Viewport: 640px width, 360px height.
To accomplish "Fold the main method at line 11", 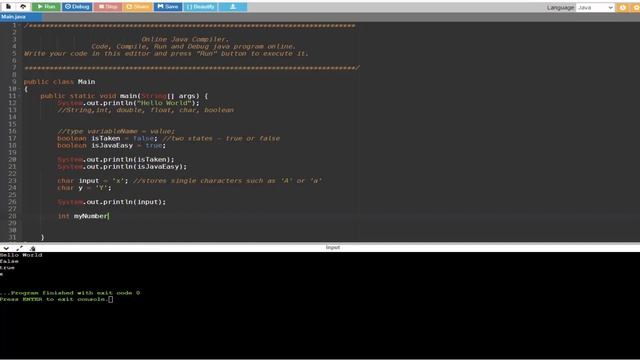I will pos(20,96).
